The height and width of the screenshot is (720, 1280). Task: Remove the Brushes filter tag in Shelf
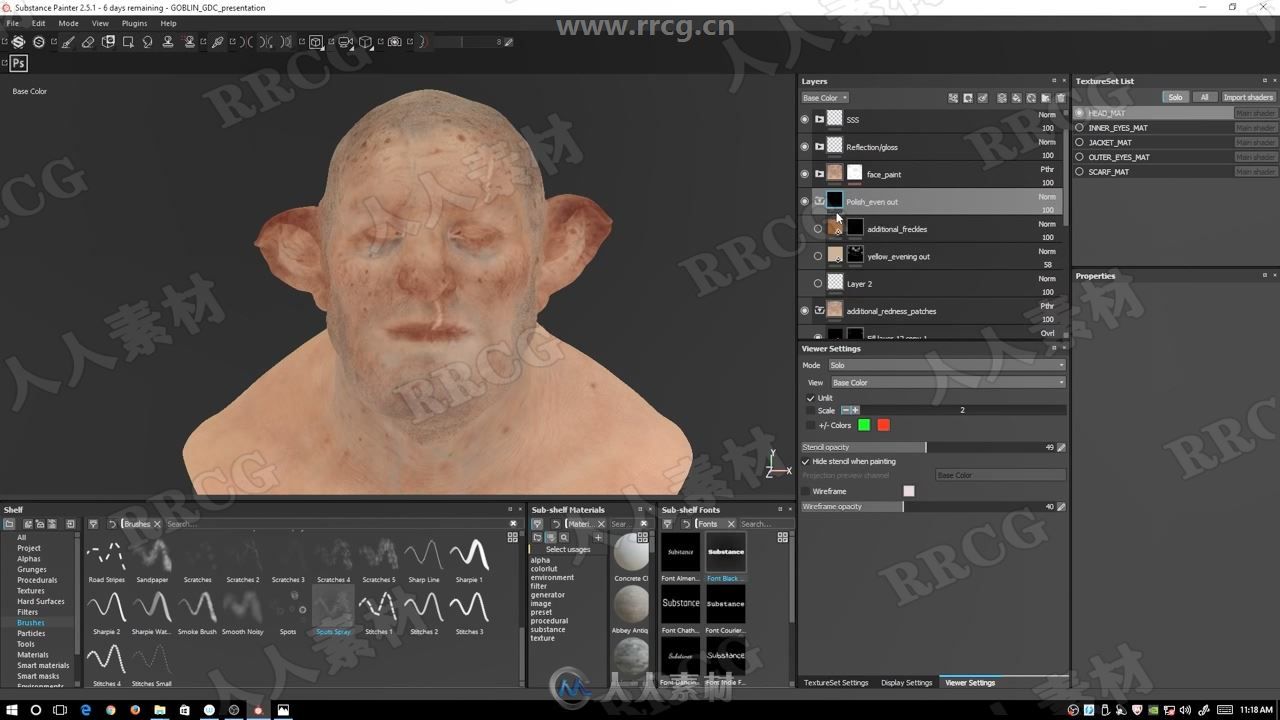[x=157, y=524]
